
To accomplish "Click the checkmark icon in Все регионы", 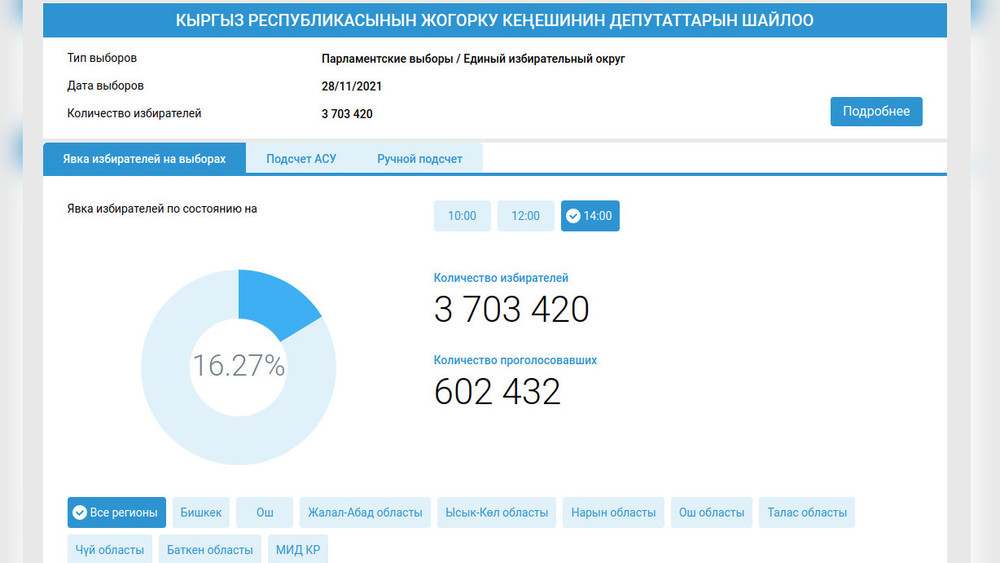I will coord(79,513).
